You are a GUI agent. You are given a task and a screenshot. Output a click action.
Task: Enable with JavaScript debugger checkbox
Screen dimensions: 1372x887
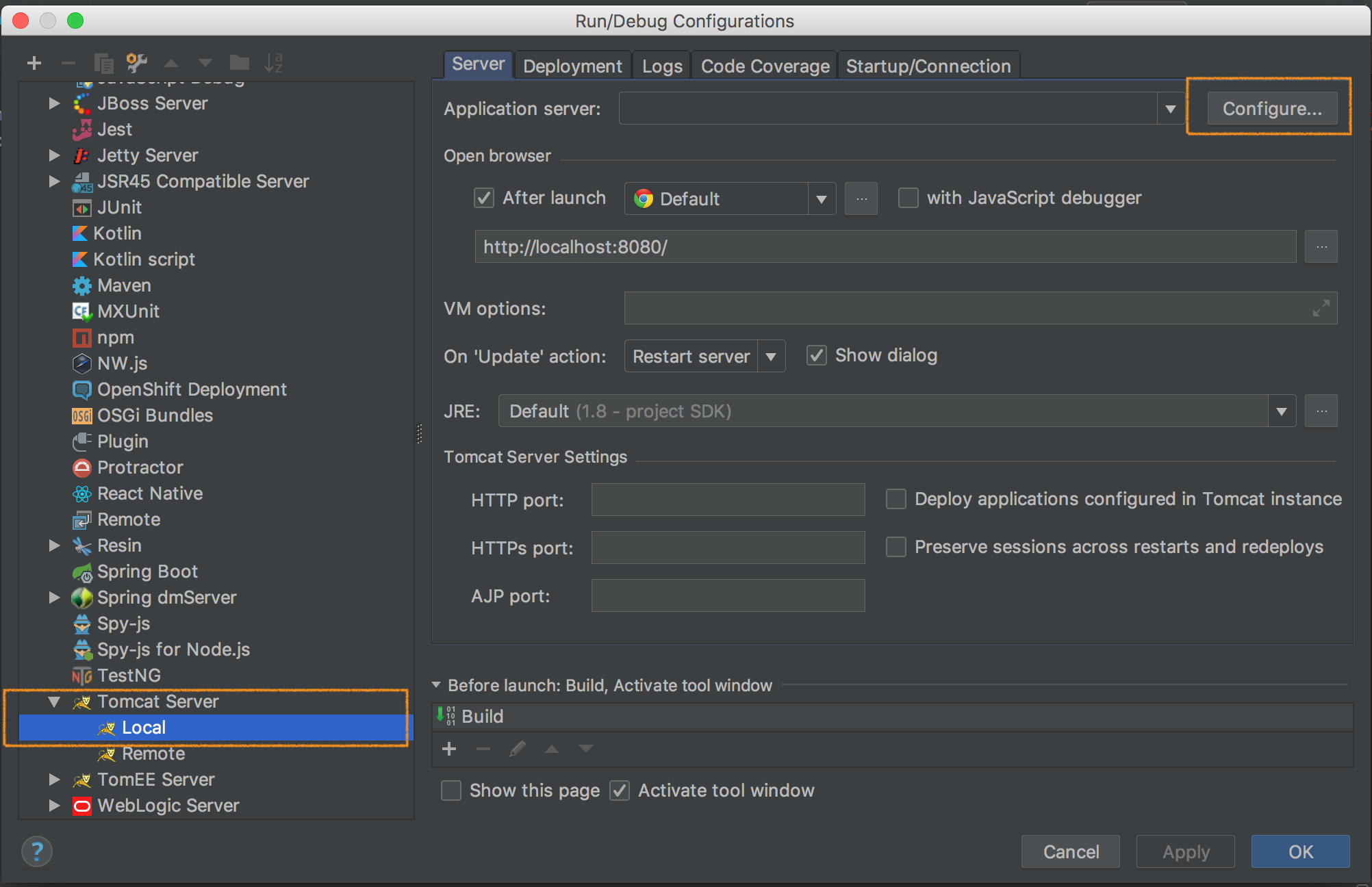(909, 198)
